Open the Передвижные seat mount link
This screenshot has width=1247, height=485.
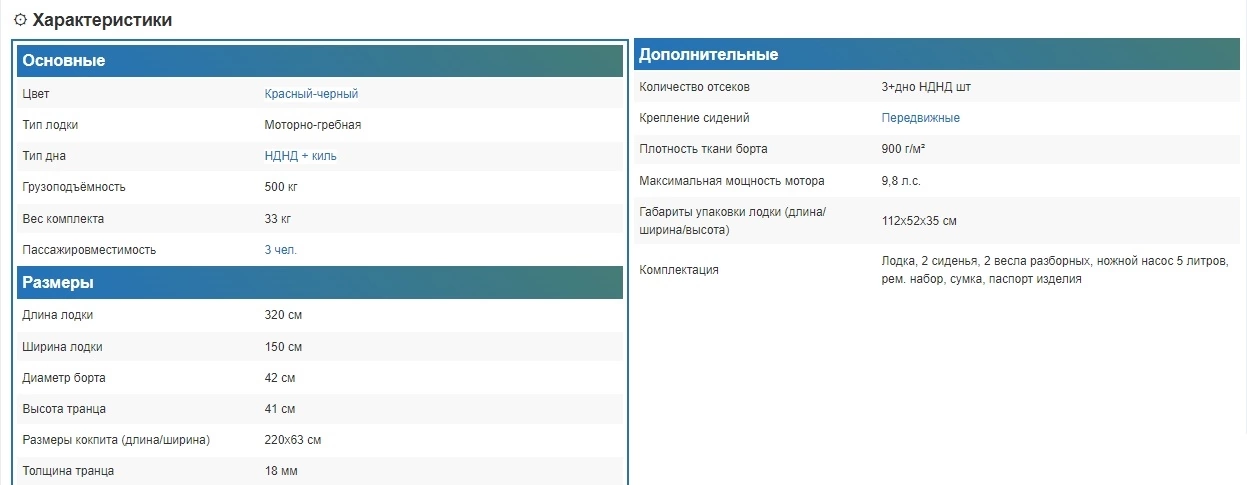920,118
